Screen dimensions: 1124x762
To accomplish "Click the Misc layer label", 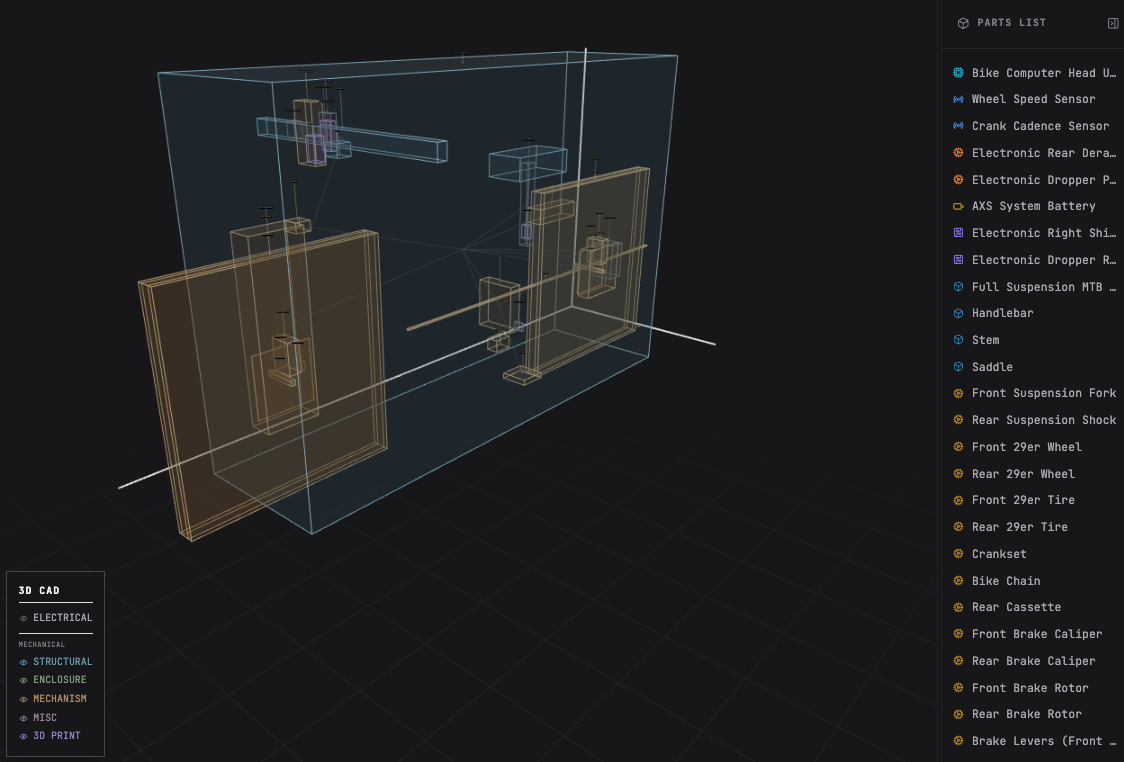I will coord(45,718).
